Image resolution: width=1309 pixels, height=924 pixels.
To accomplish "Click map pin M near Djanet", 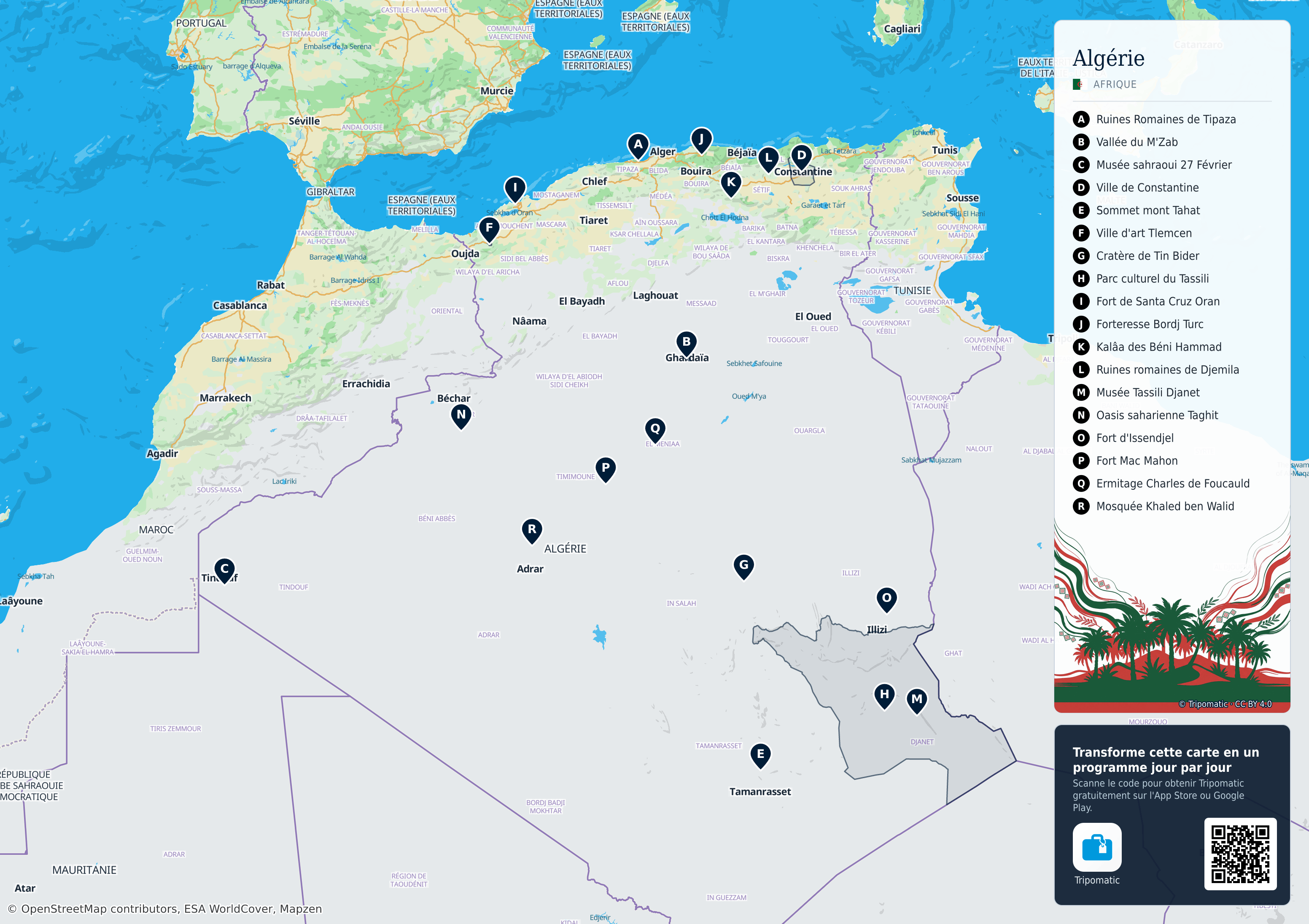I will (917, 701).
